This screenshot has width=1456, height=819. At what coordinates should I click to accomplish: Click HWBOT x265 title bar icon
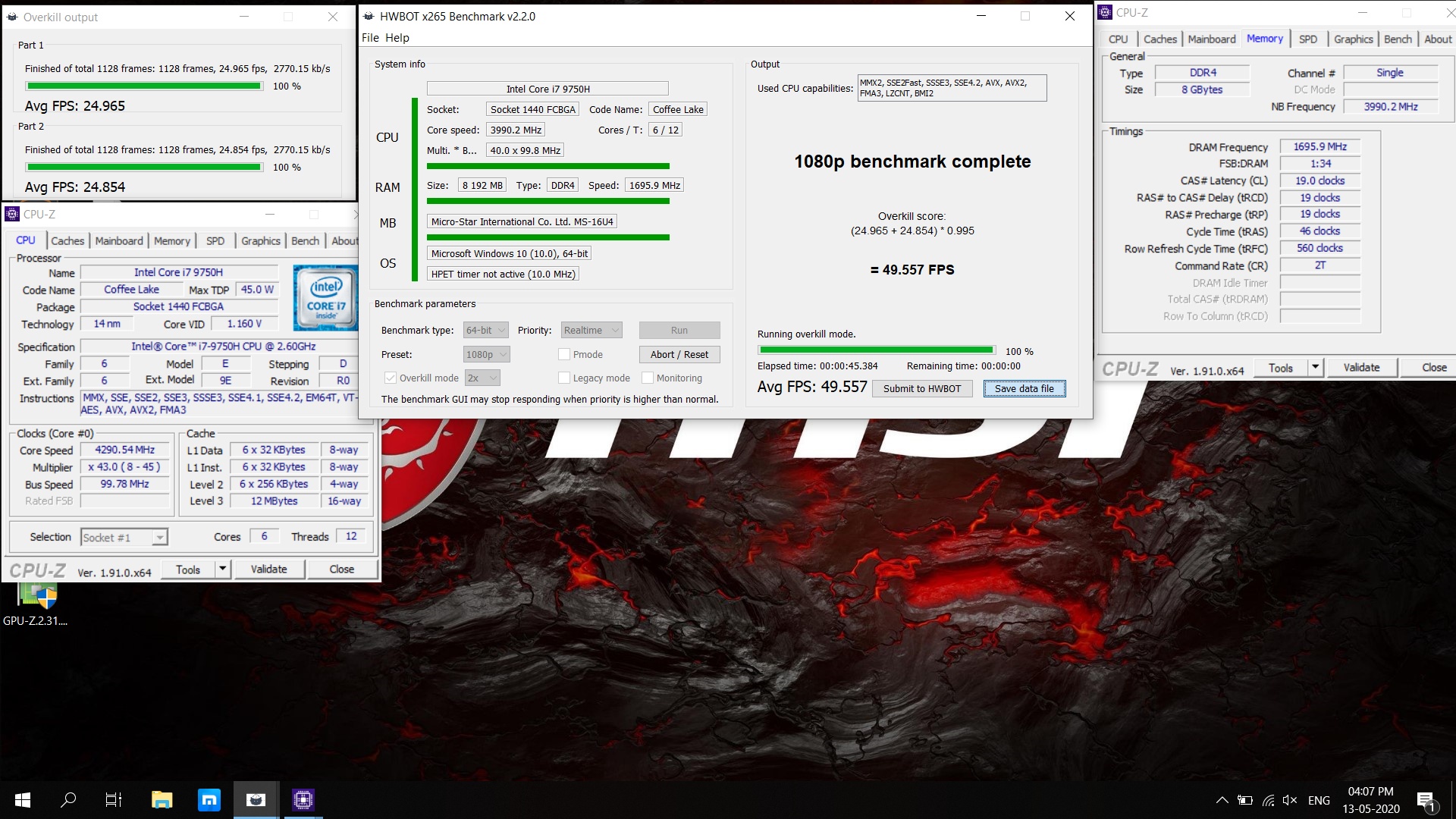click(369, 16)
